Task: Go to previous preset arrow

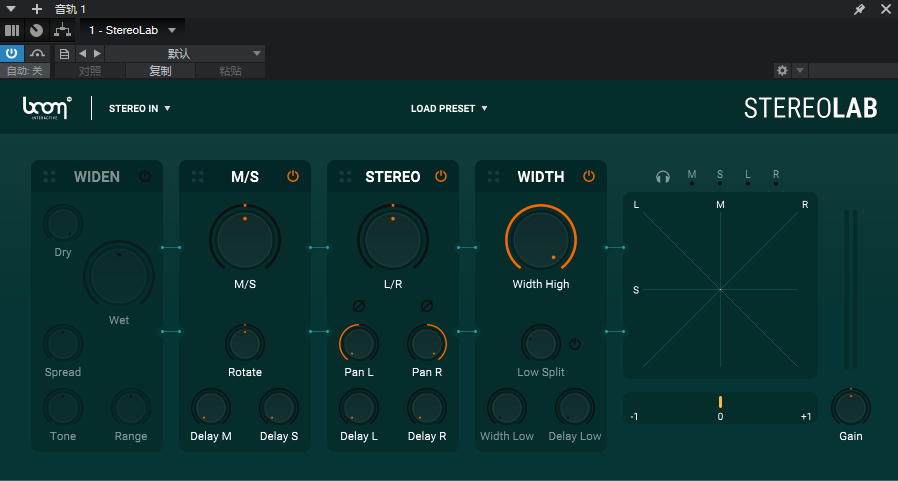Action: [82, 54]
